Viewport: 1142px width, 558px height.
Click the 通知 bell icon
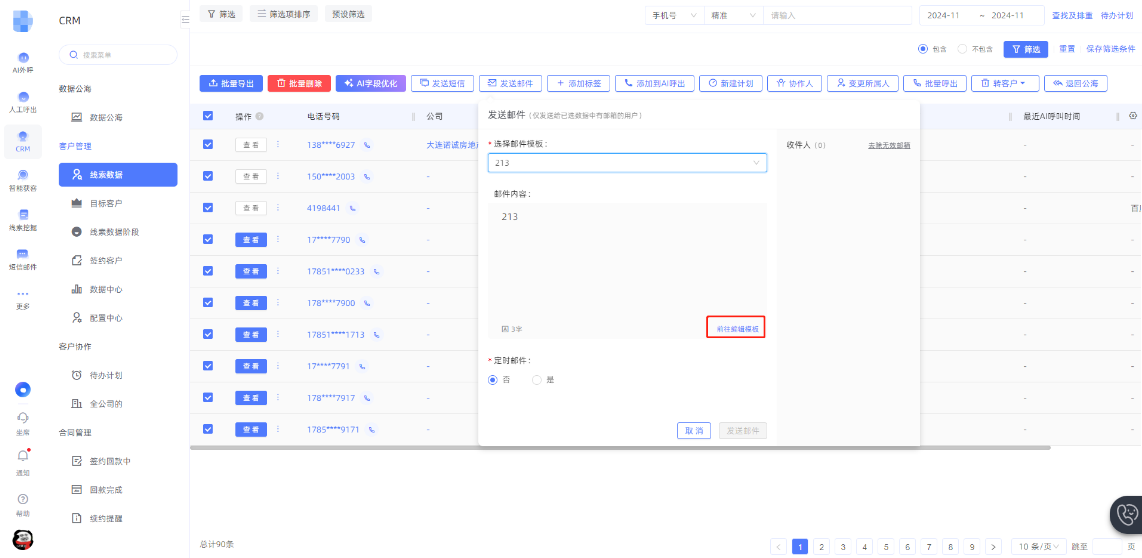[x=22, y=457]
